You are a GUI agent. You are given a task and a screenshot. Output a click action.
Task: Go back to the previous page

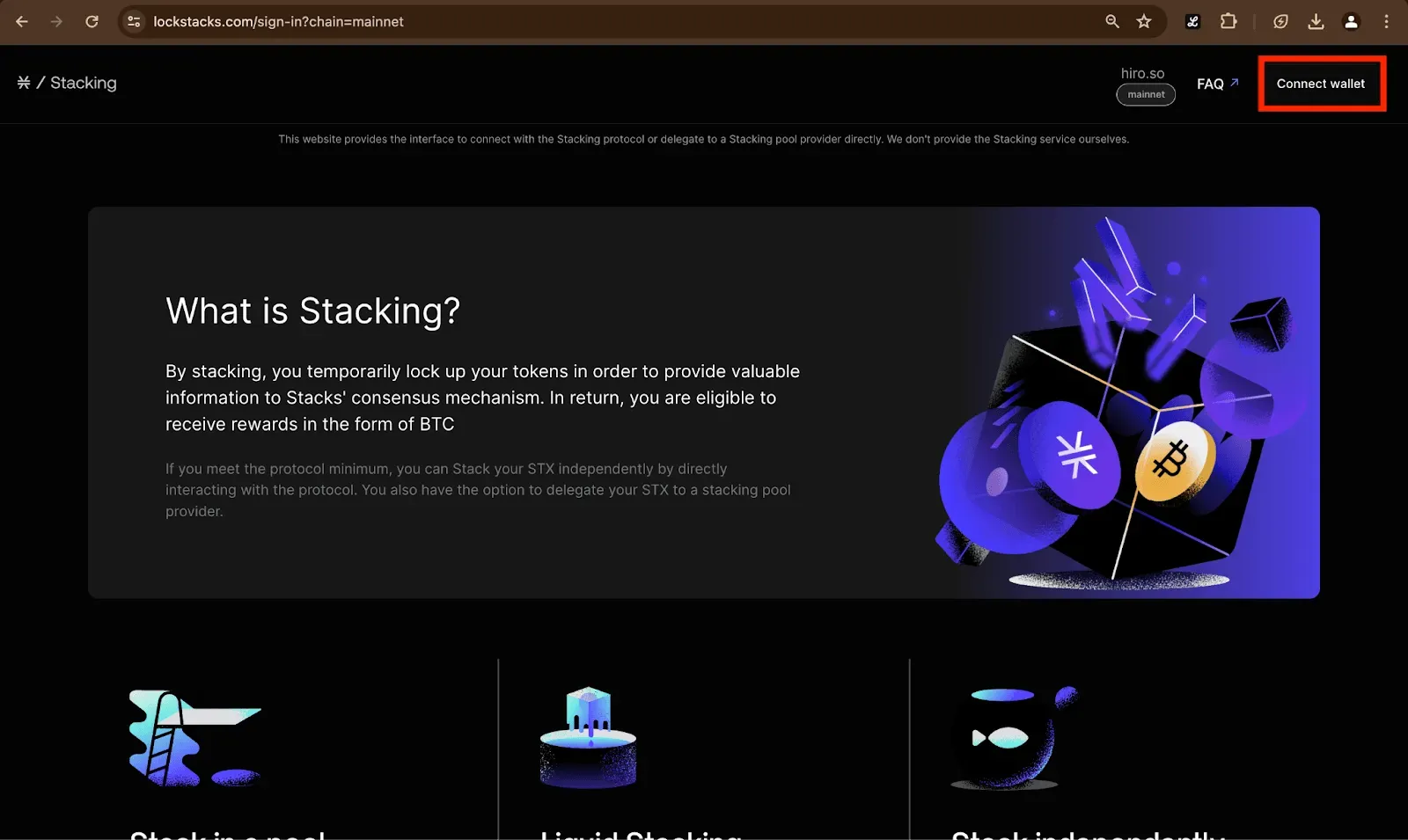22,21
